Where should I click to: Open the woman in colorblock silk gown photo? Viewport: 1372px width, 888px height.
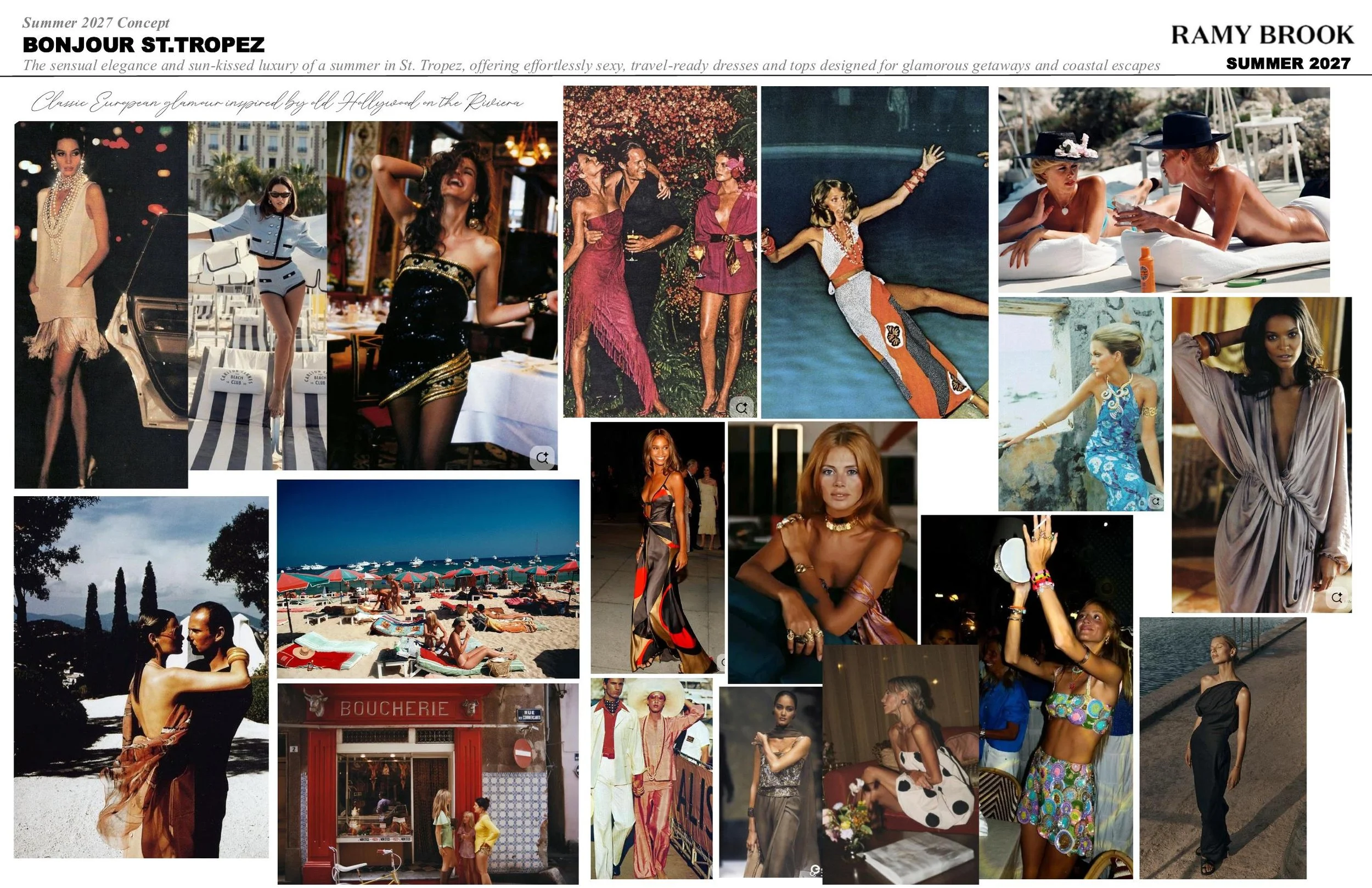(658, 548)
